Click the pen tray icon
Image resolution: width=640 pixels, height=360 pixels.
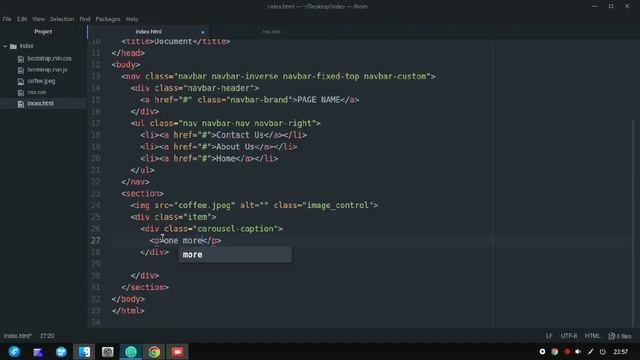coord(591,351)
